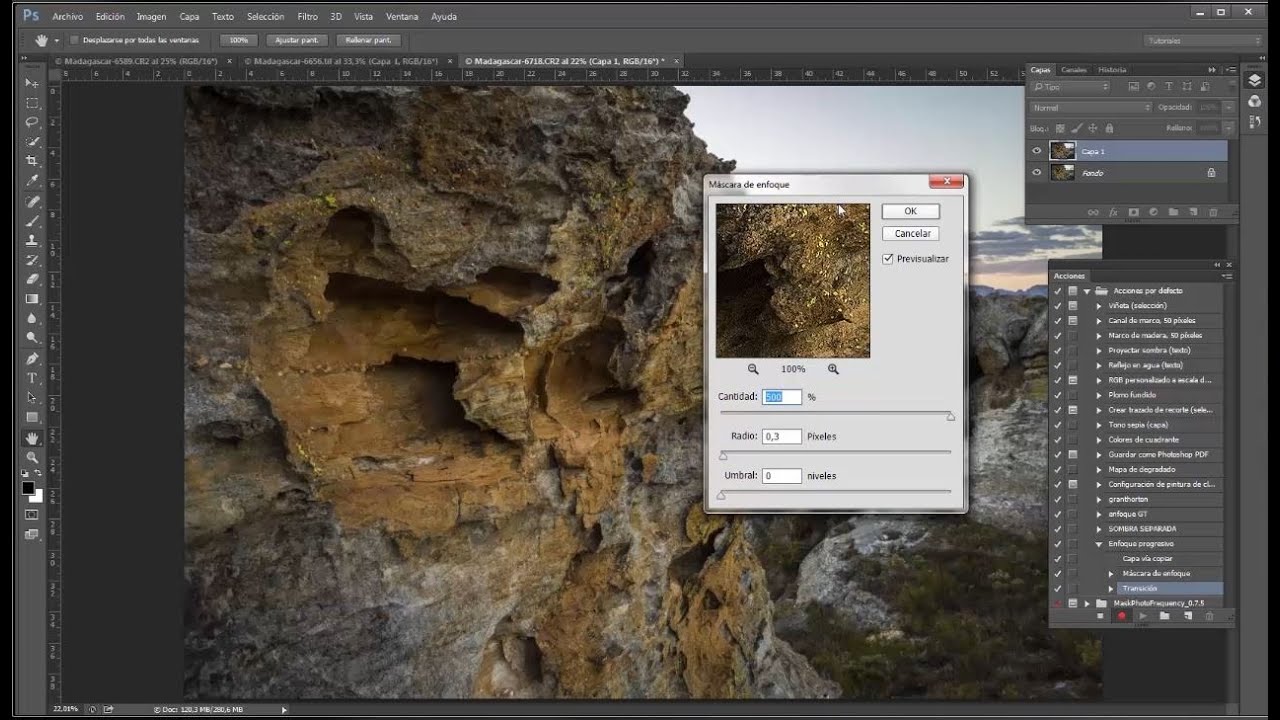Click the Ajustar pant. button
The height and width of the screenshot is (720, 1280).
[297, 40]
